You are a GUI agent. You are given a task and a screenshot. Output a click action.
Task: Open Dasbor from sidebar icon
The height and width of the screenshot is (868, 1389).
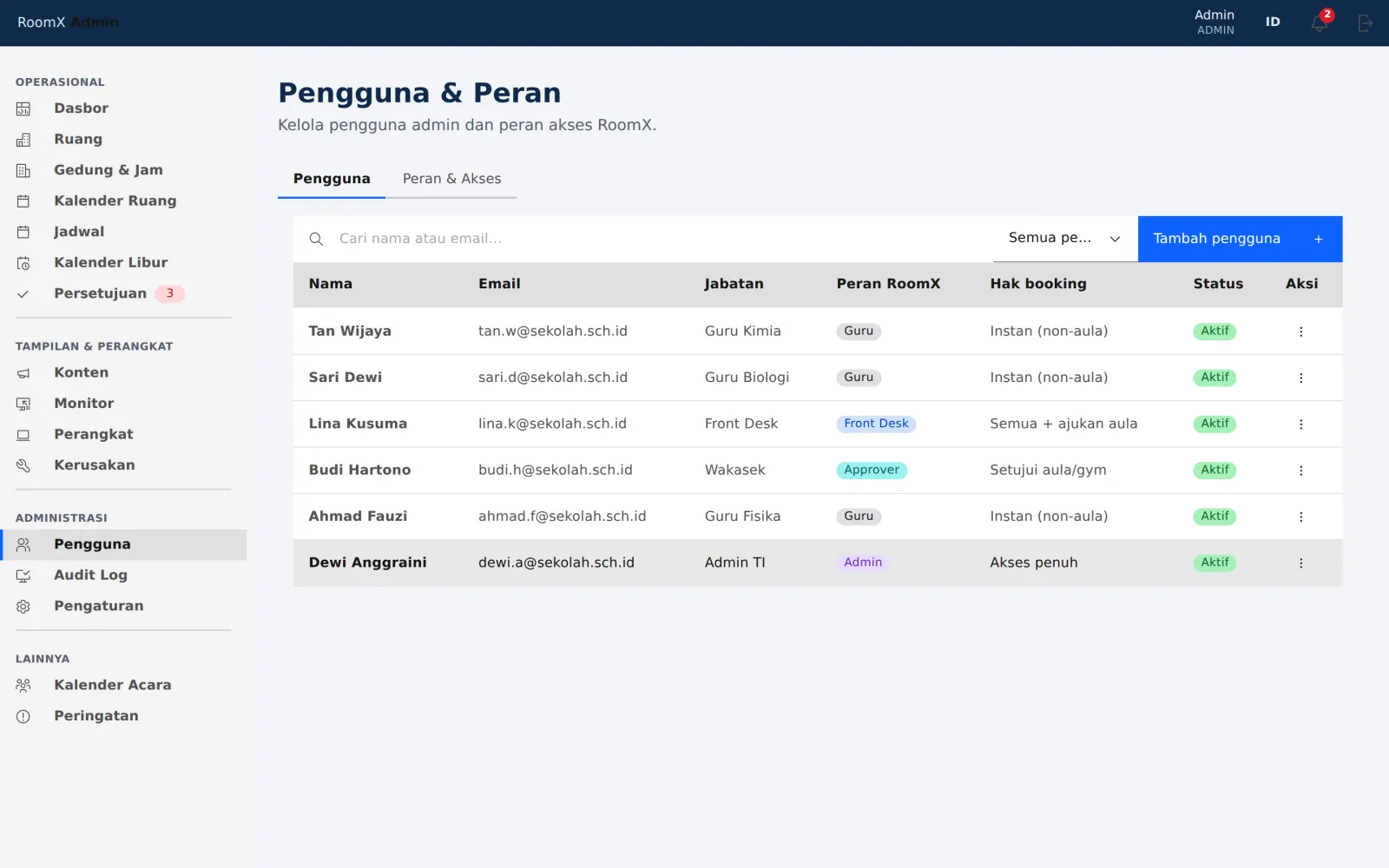click(23, 108)
